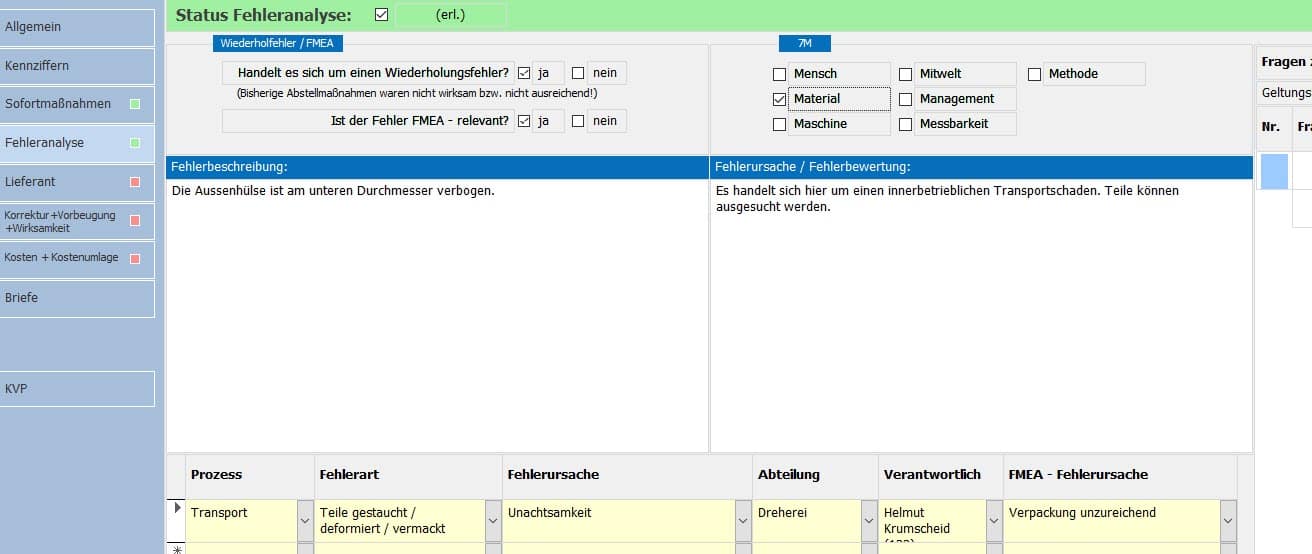Image resolution: width=1312 pixels, height=554 pixels.
Task: Click red status indicator beside Kosten + Kostenumlage
Action: (135, 258)
